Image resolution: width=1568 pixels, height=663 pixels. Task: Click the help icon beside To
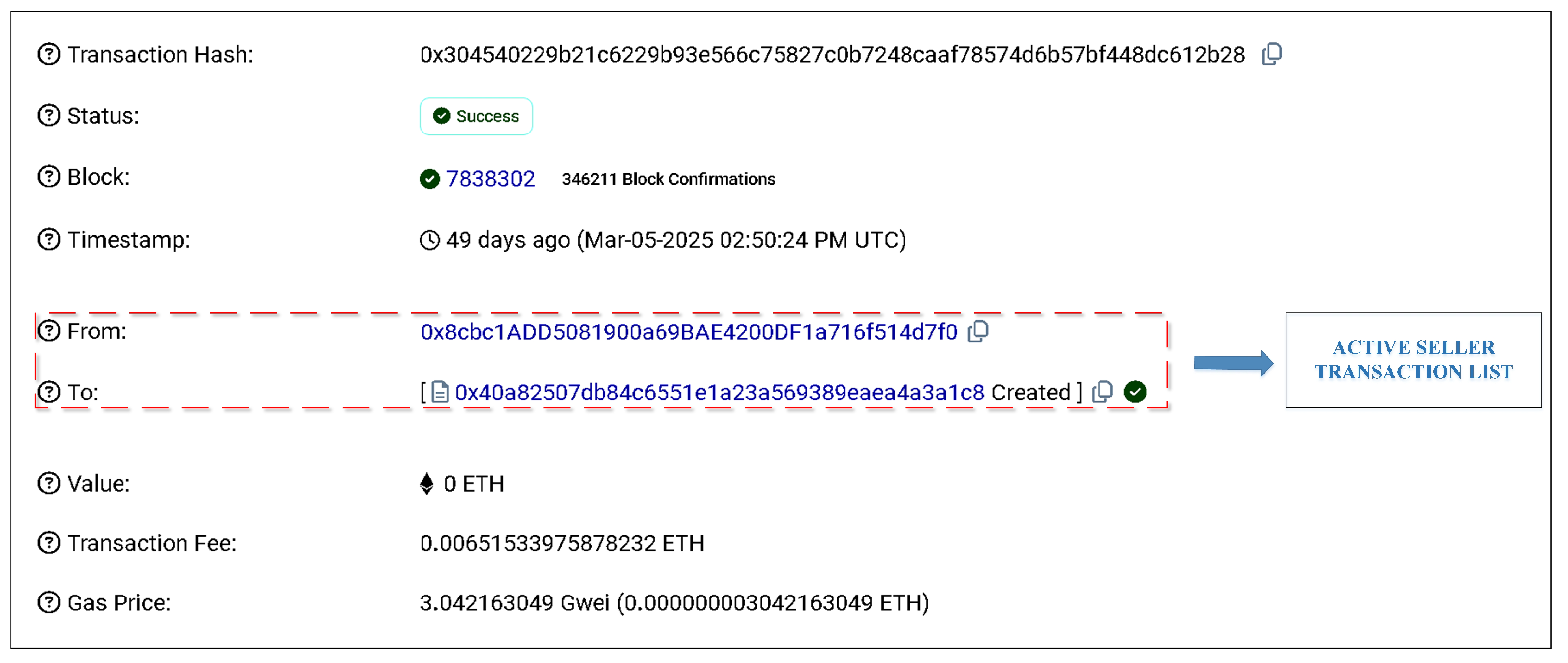(x=49, y=392)
